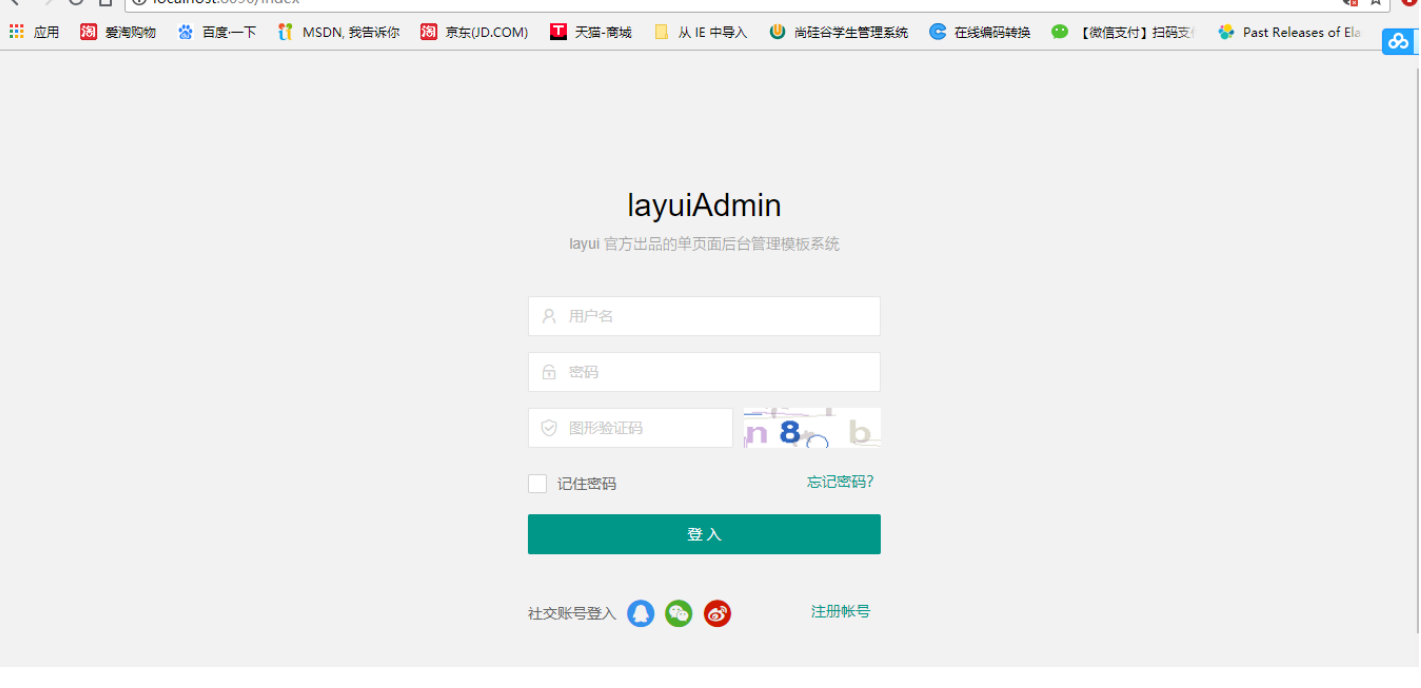The width and height of the screenshot is (1421, 688).
Task: Open the 天猫-商城 bookmark
Action: click(x=591, y=32)
